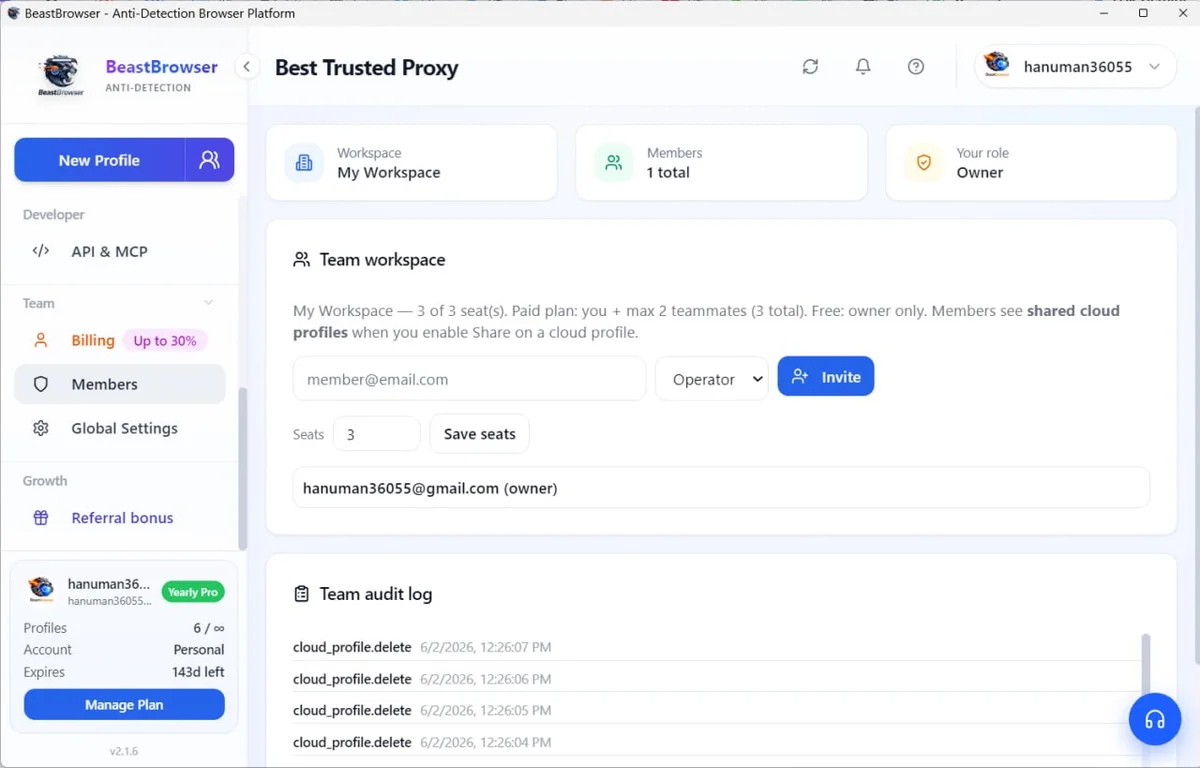Open Billing page
This screenshot has height=768, width=1200.
(120, 340)
